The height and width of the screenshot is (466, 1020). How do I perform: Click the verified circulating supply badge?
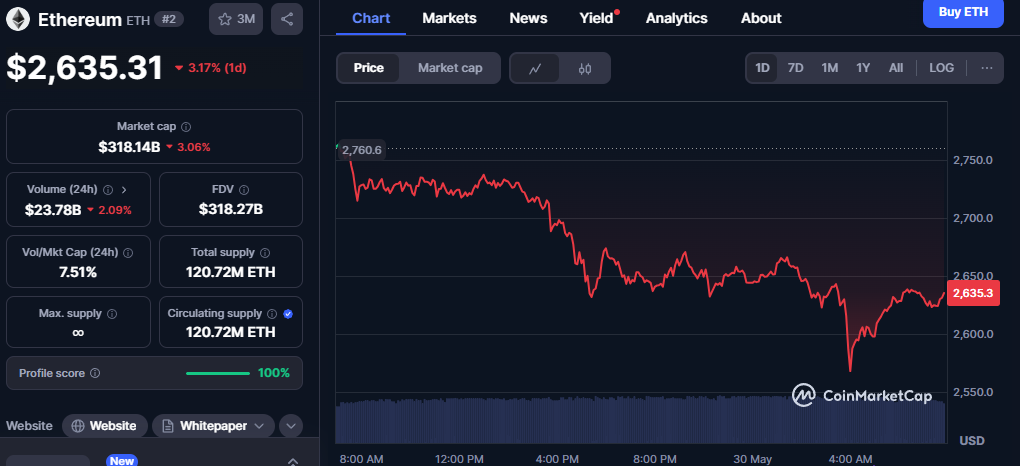click(288, 314)
